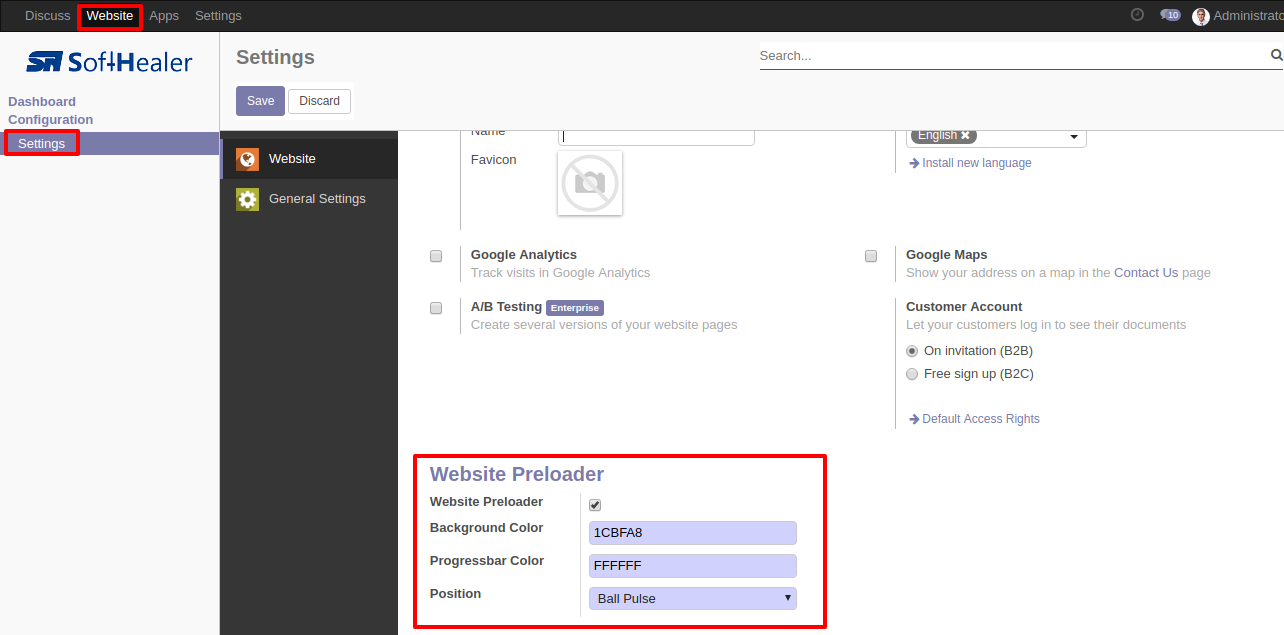The width and height of the screenshot is (1284, 635).
Task: Click the Favicon placeholder image
Action: coord(590,183)
